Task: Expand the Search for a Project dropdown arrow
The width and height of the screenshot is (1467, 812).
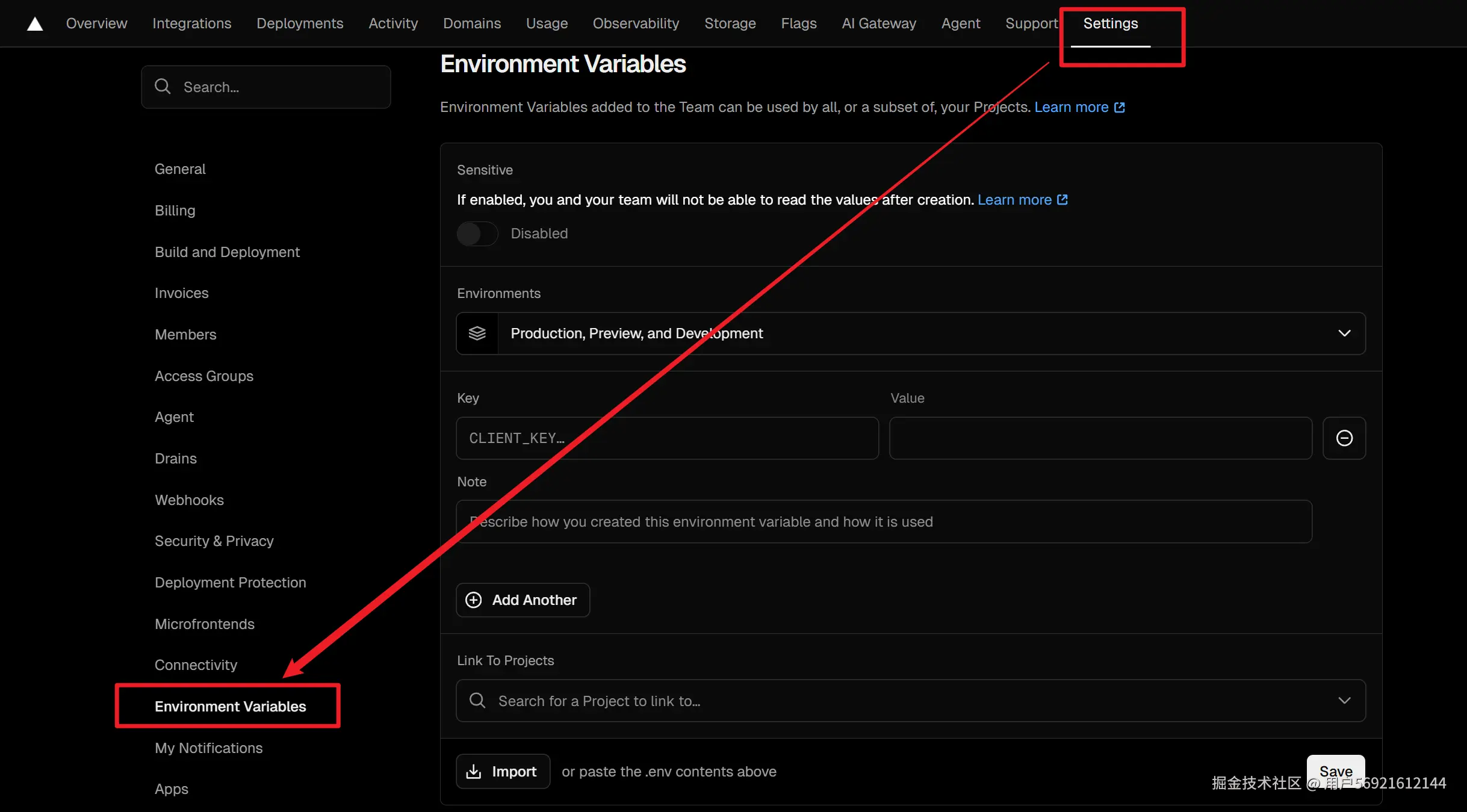Action: [1344, 701]
